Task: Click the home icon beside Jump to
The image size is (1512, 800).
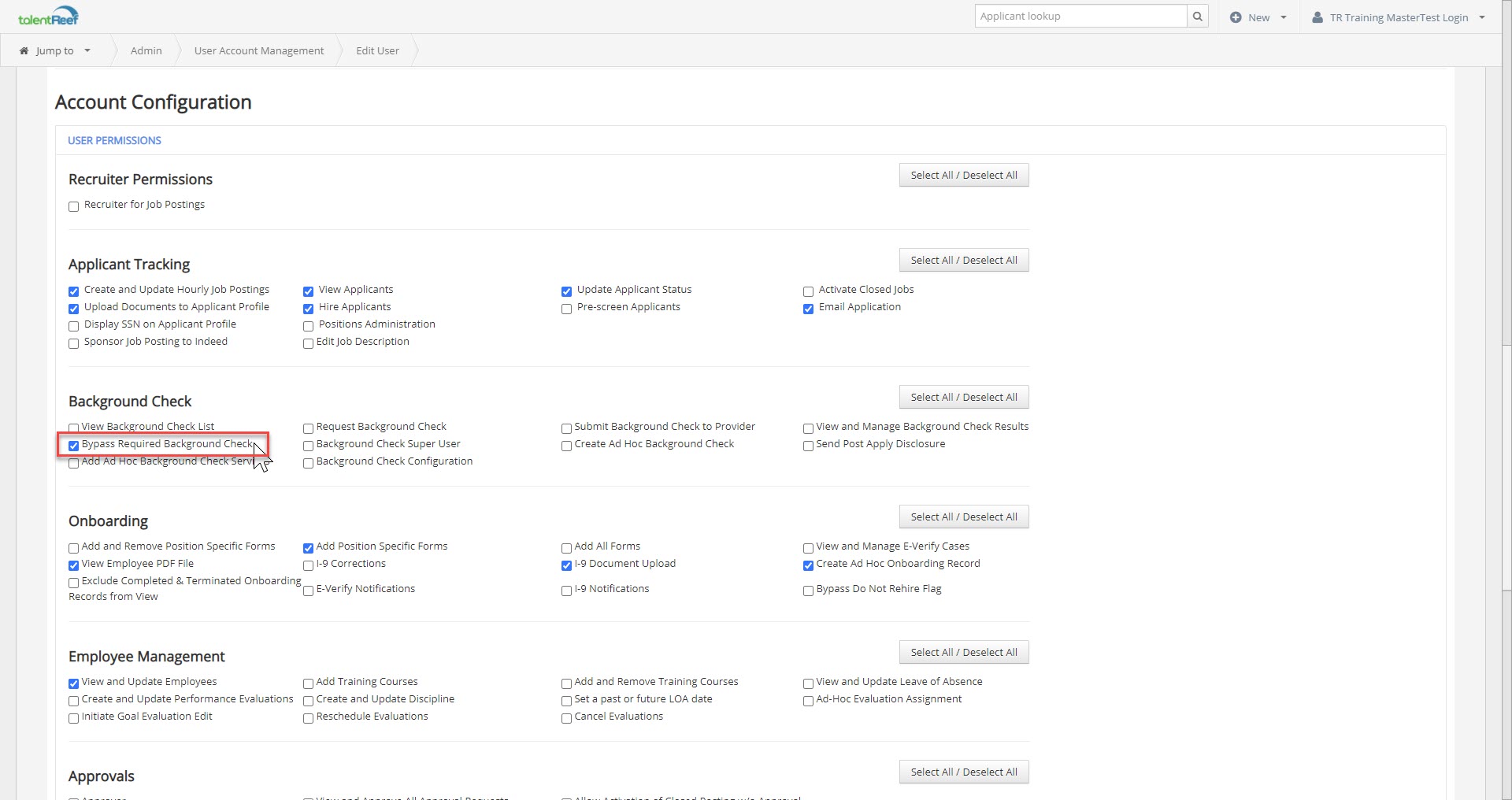Action: point(24,51)
